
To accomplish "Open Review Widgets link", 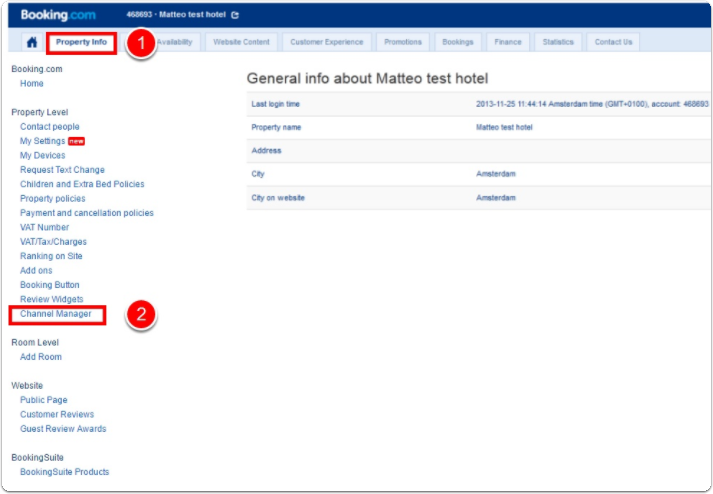I will point(52,299).
